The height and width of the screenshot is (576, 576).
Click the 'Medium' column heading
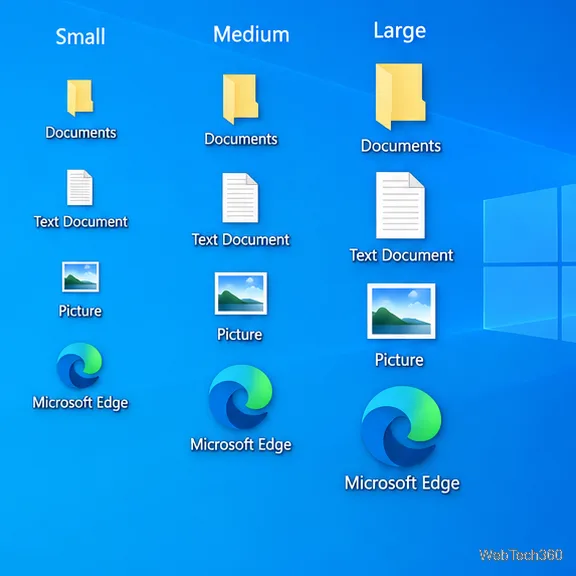251,35
